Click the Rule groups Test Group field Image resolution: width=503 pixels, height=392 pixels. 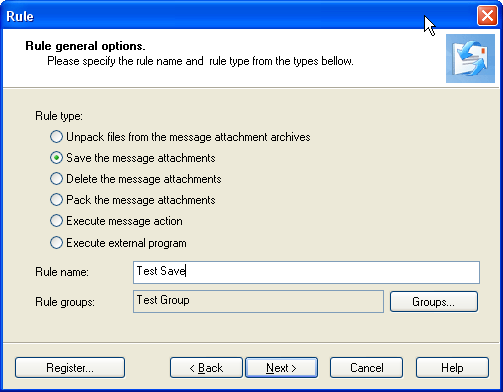tap(258, 301)
